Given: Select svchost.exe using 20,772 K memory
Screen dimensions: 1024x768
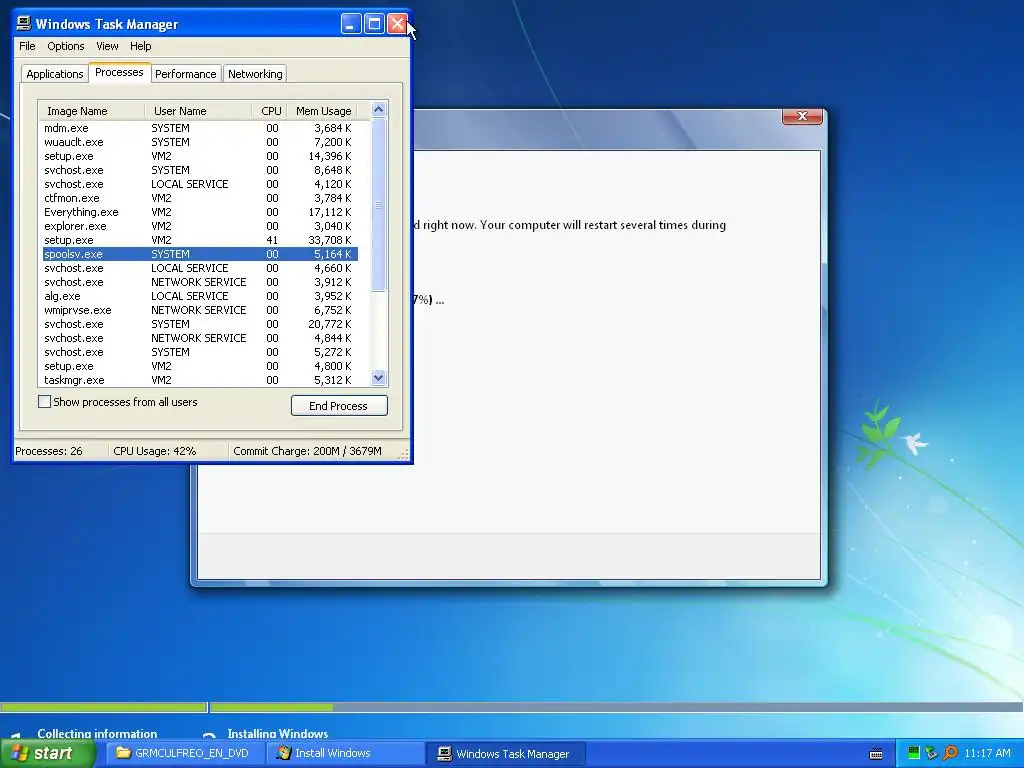Looking at the screenshot, I should click(200, 324).
